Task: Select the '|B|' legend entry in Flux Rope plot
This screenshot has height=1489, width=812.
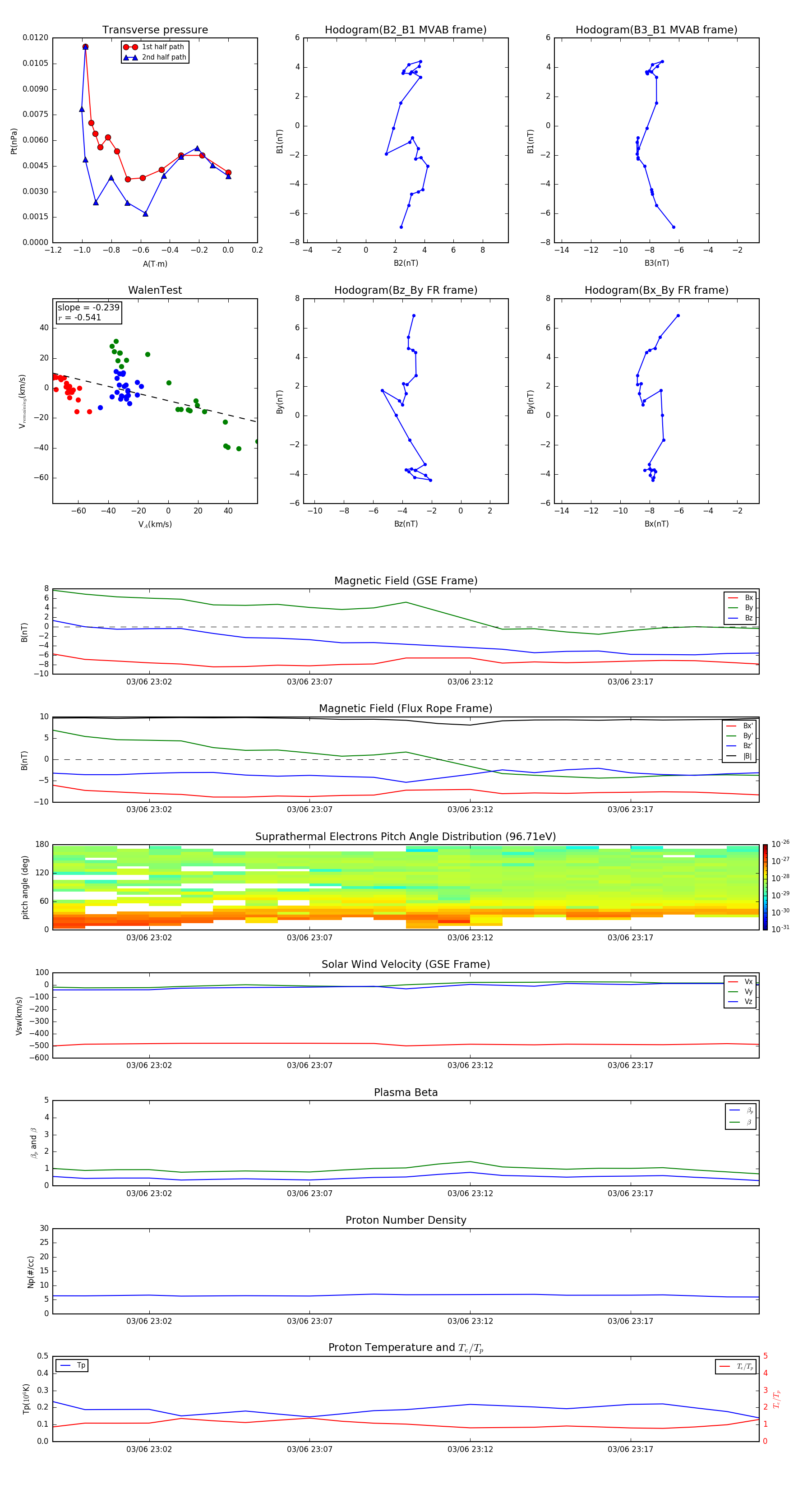Action: tap(739, 756)
